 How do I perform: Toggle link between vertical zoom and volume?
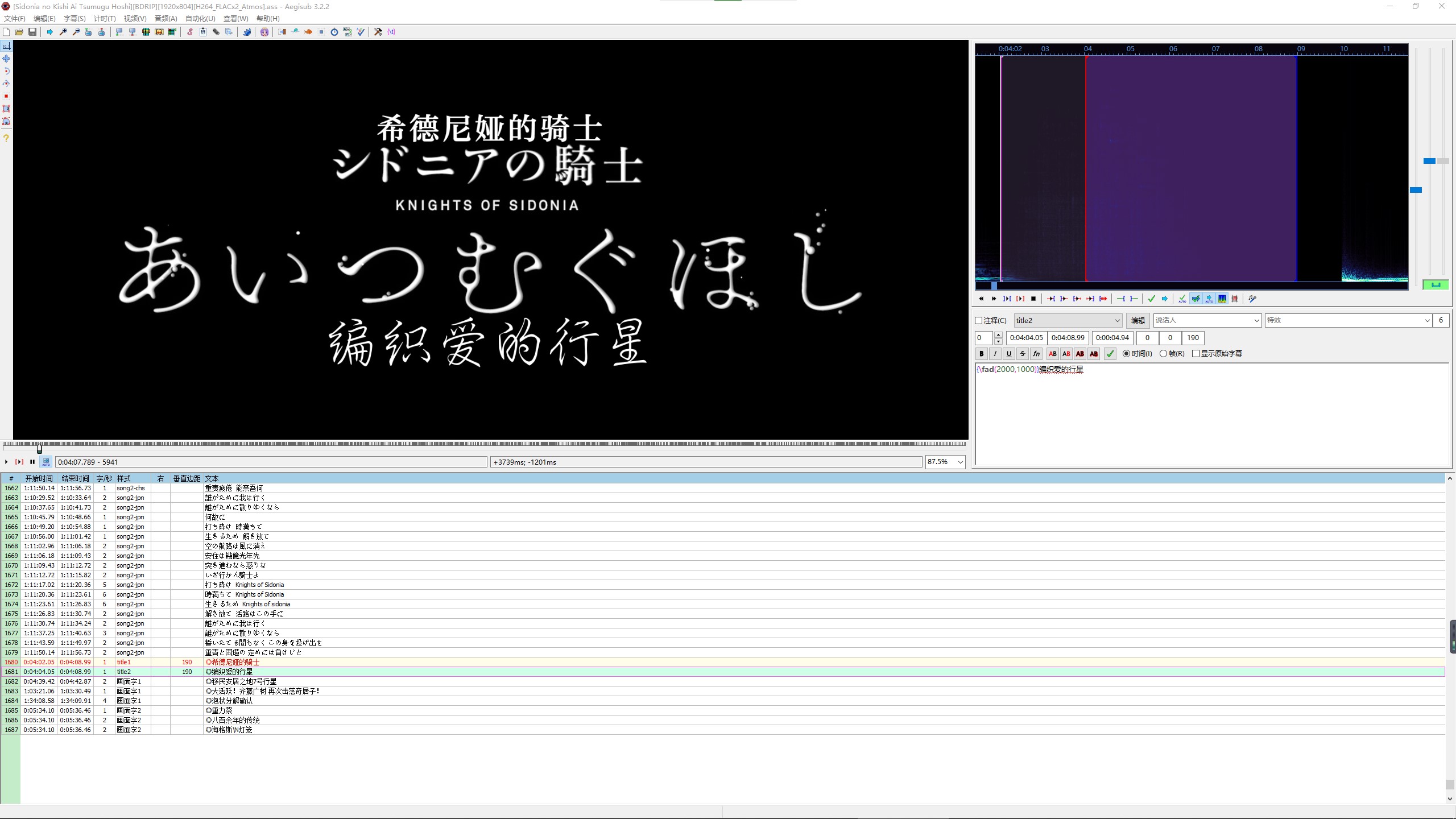click(x=1436, y=284)
